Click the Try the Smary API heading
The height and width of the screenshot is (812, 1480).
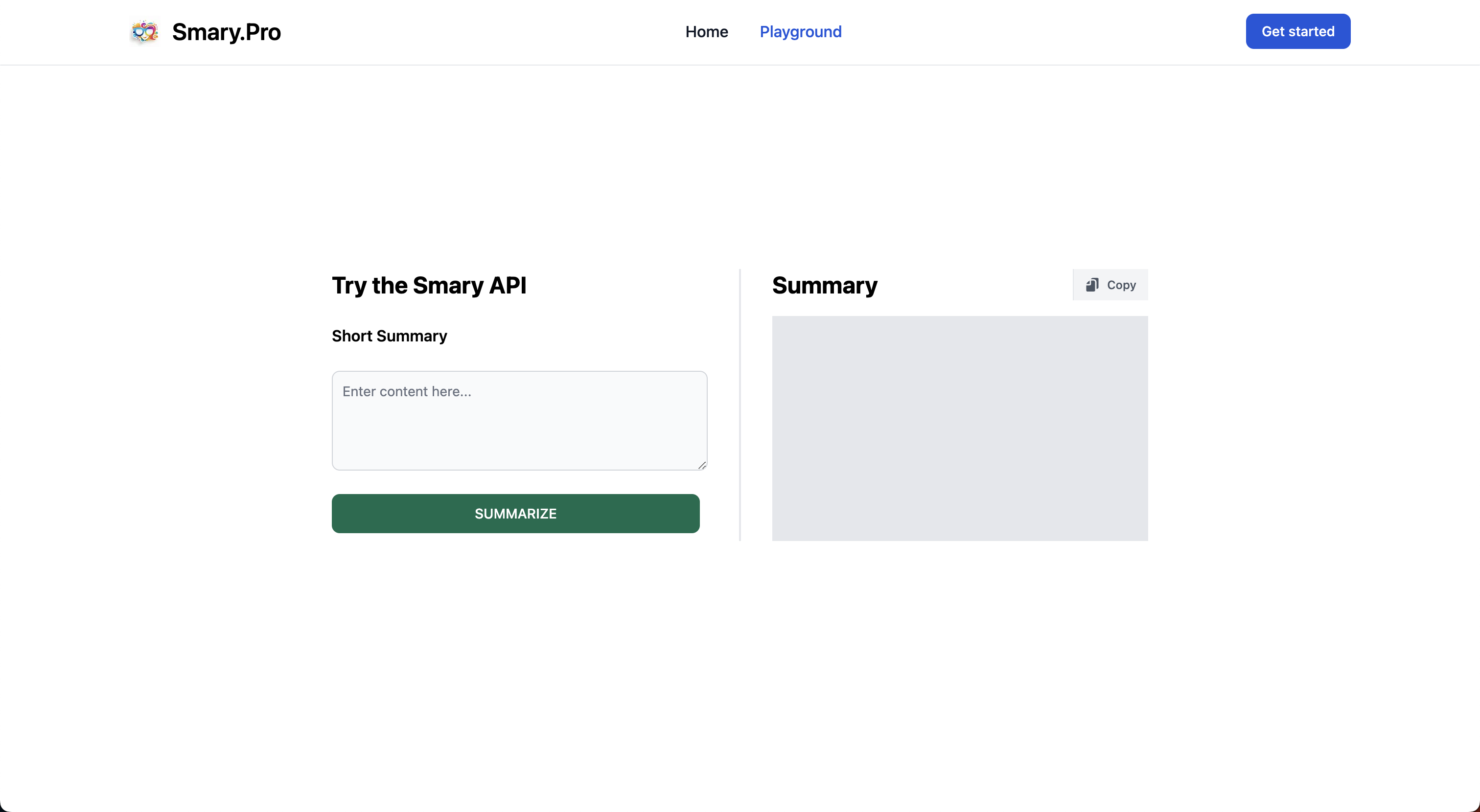[x=429, y=285]
